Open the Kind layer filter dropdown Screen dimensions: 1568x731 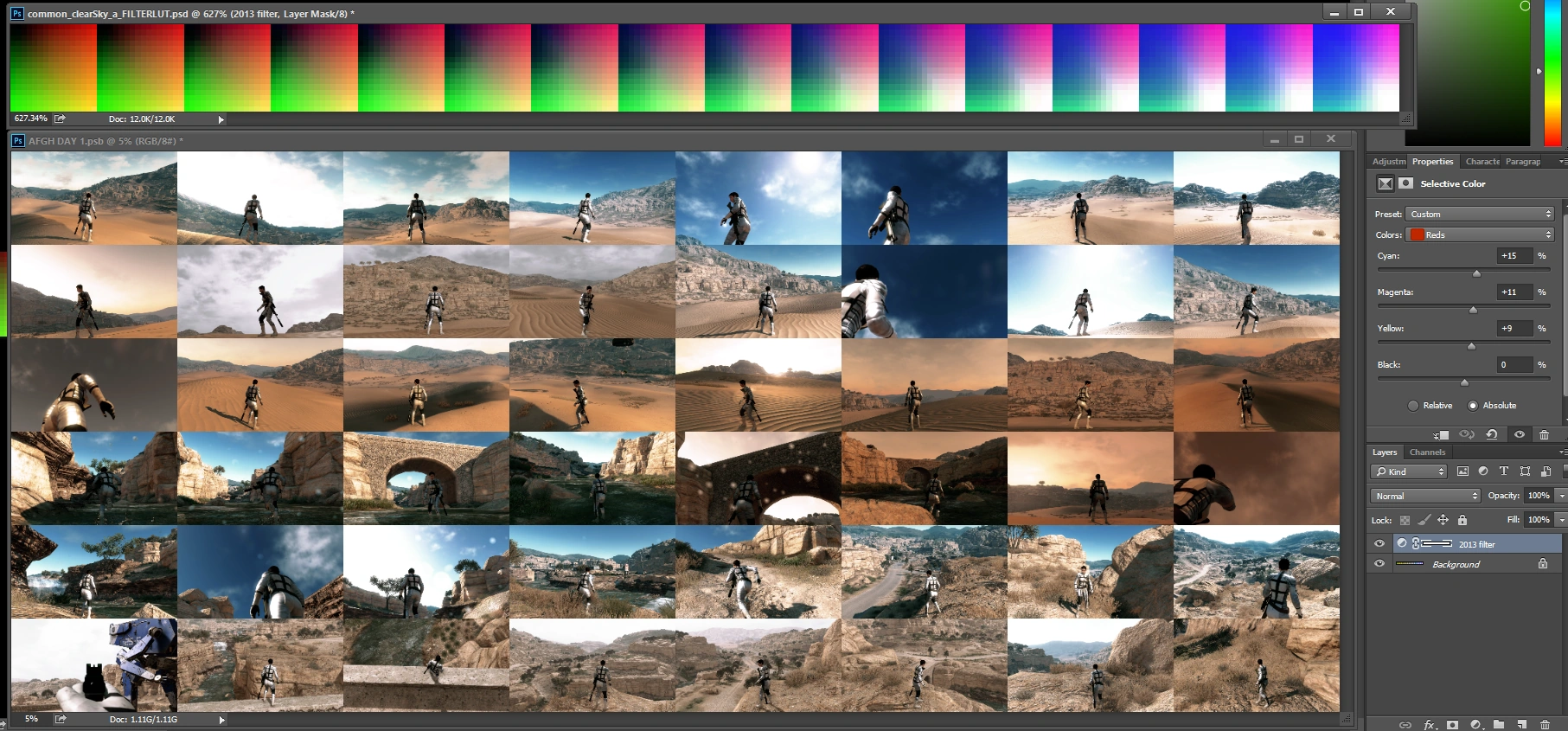[1409, 471]
